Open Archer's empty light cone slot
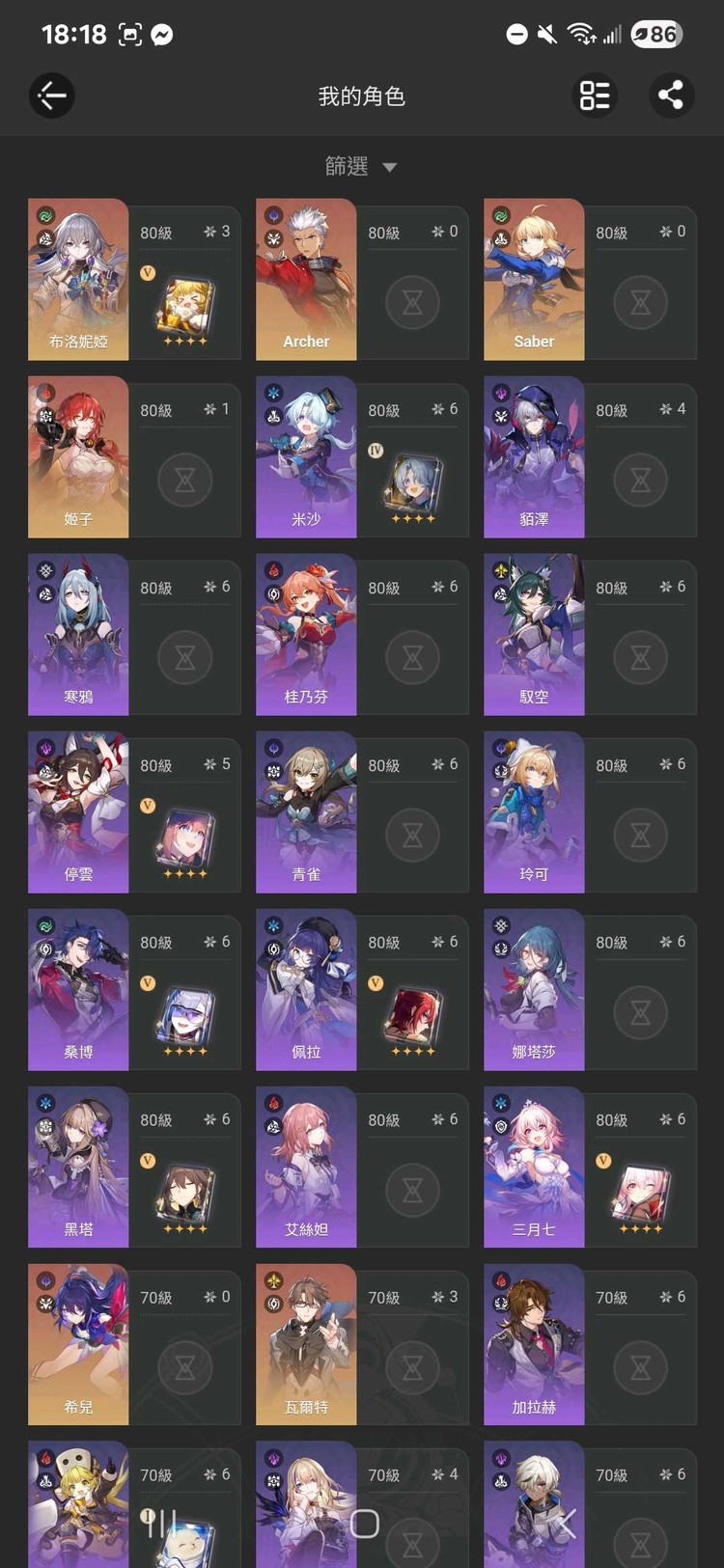724x1568 pixels. (x=412, y=303)
